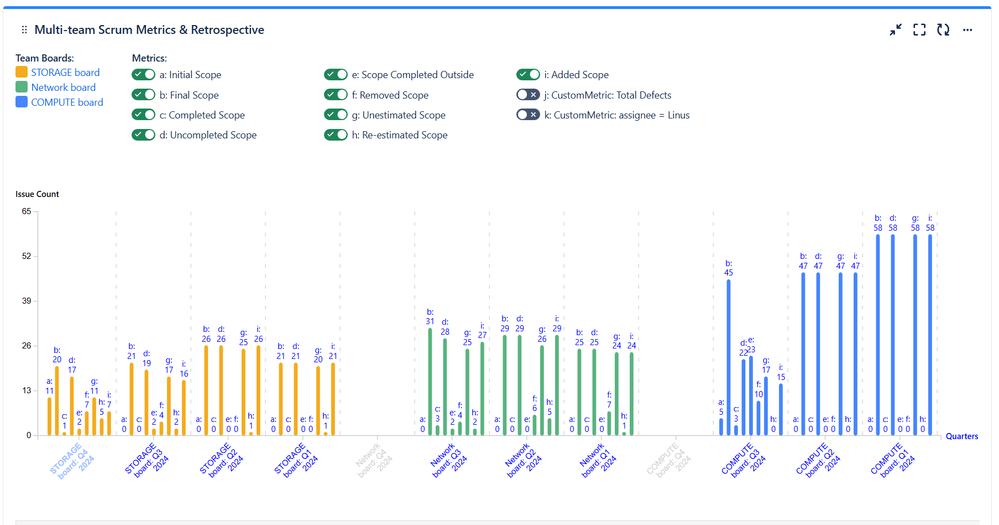
Task: Open the COMPUTE board link
Action: click(x=67, y=102)
